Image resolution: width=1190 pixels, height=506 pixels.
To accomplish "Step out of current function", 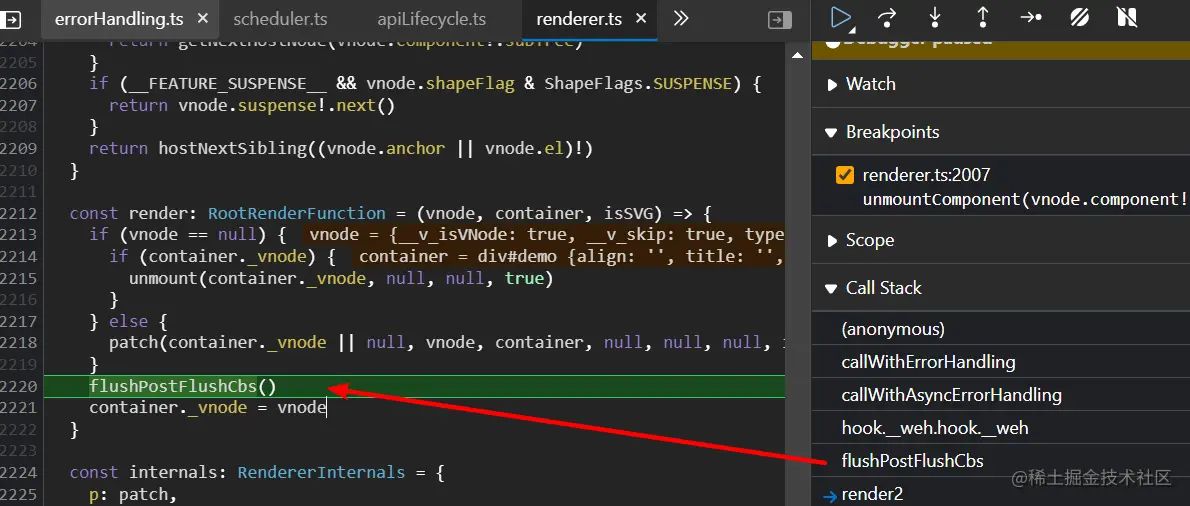I will (982, 17).
